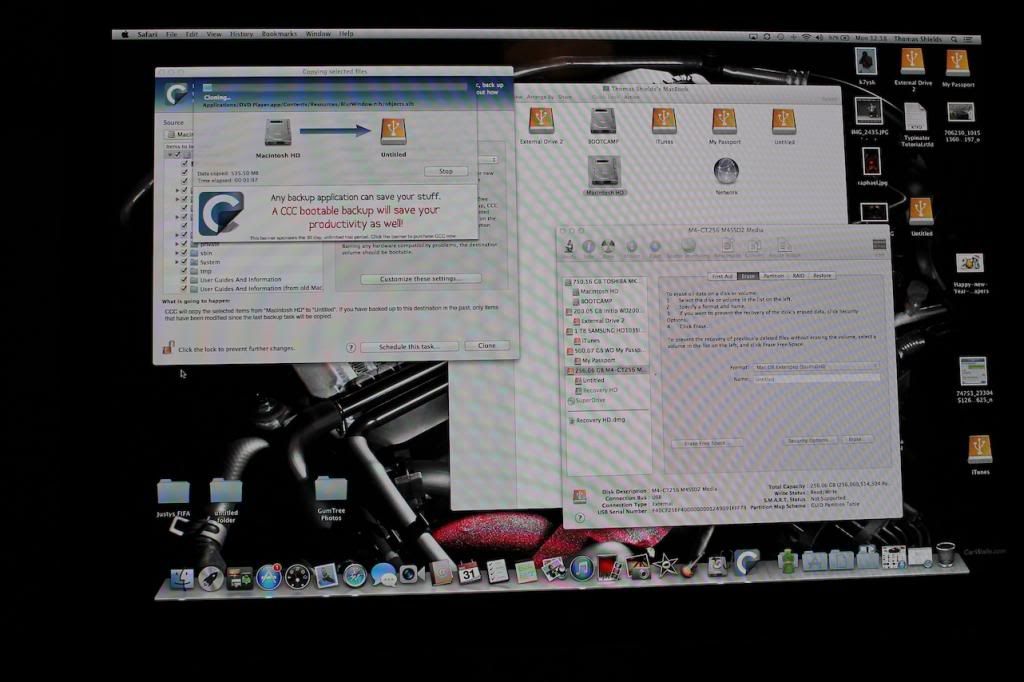The height and width of the screenshot is (682, 1024).
Task: Launch iTunes from the Dock
Action: point(581,568)
